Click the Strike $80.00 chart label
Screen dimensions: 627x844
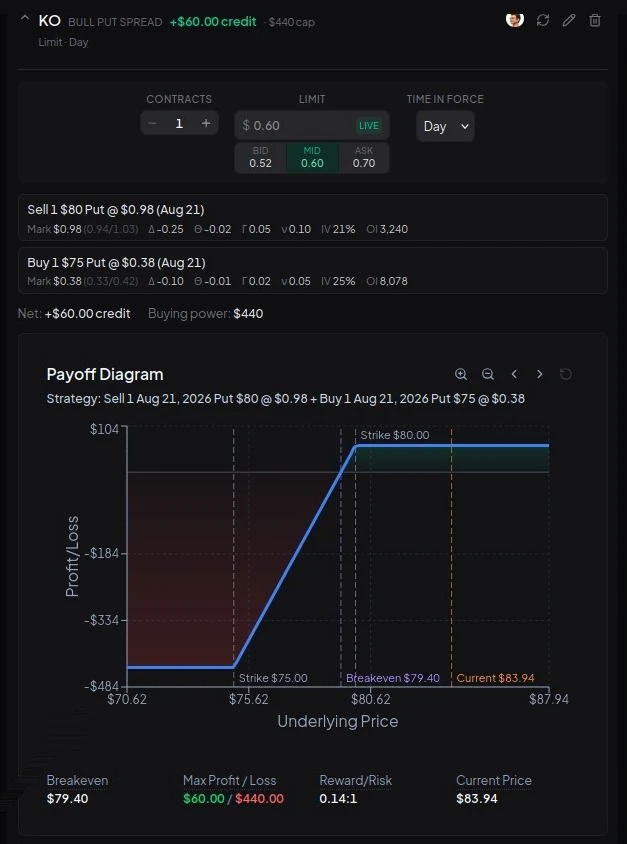point(394,435)
